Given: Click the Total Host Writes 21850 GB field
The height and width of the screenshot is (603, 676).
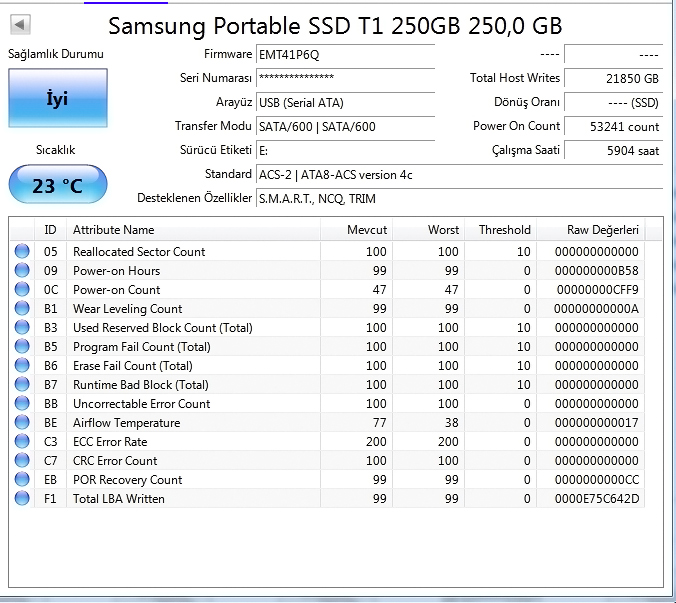Looking at the screenshot, I should [x=613, y=78].
